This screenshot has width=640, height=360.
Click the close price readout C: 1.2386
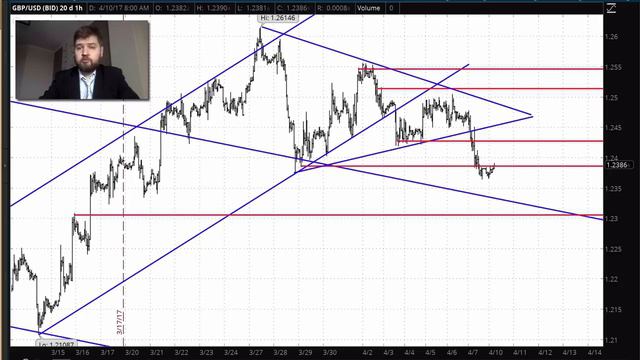(x=292, y=8)
